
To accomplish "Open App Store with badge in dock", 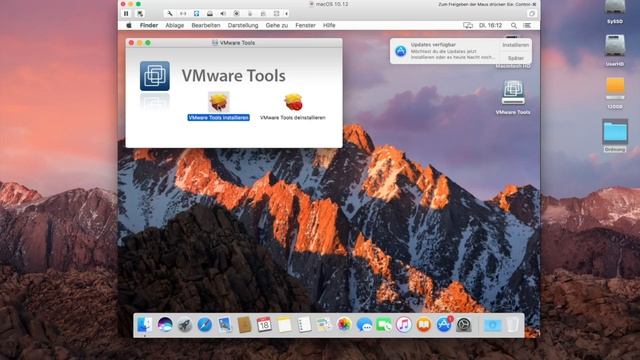I will (444, 325).
